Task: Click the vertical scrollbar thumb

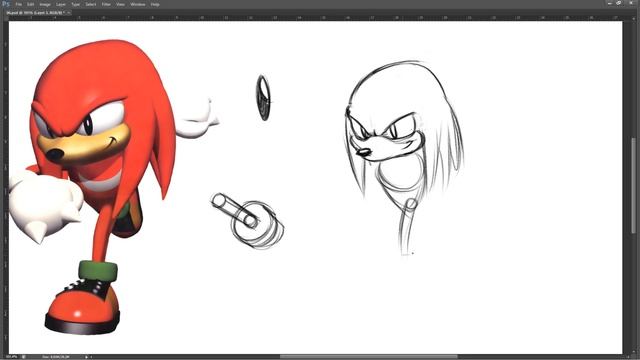Action: coord(633,186)
